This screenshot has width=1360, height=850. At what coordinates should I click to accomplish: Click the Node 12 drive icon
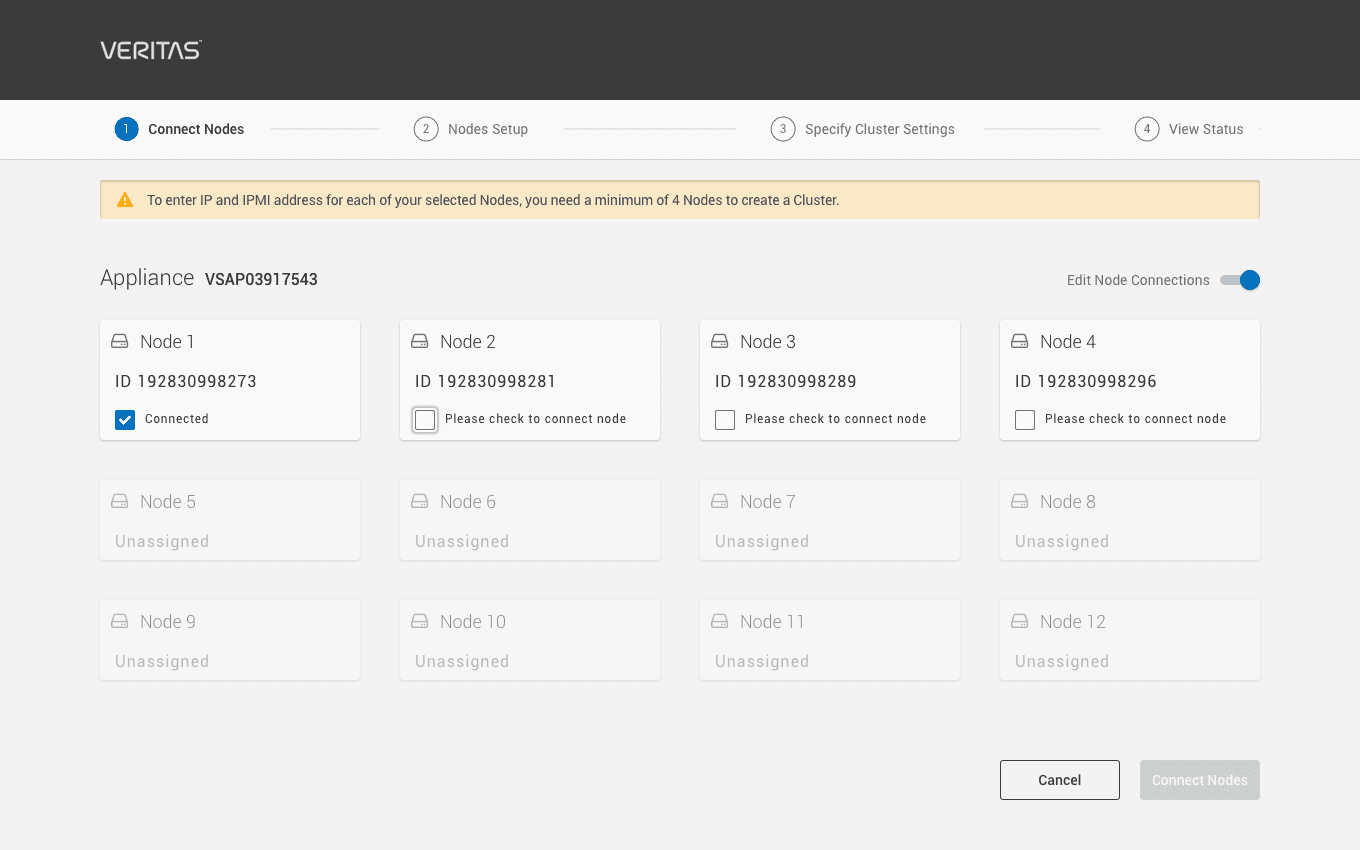point(1020,622)
